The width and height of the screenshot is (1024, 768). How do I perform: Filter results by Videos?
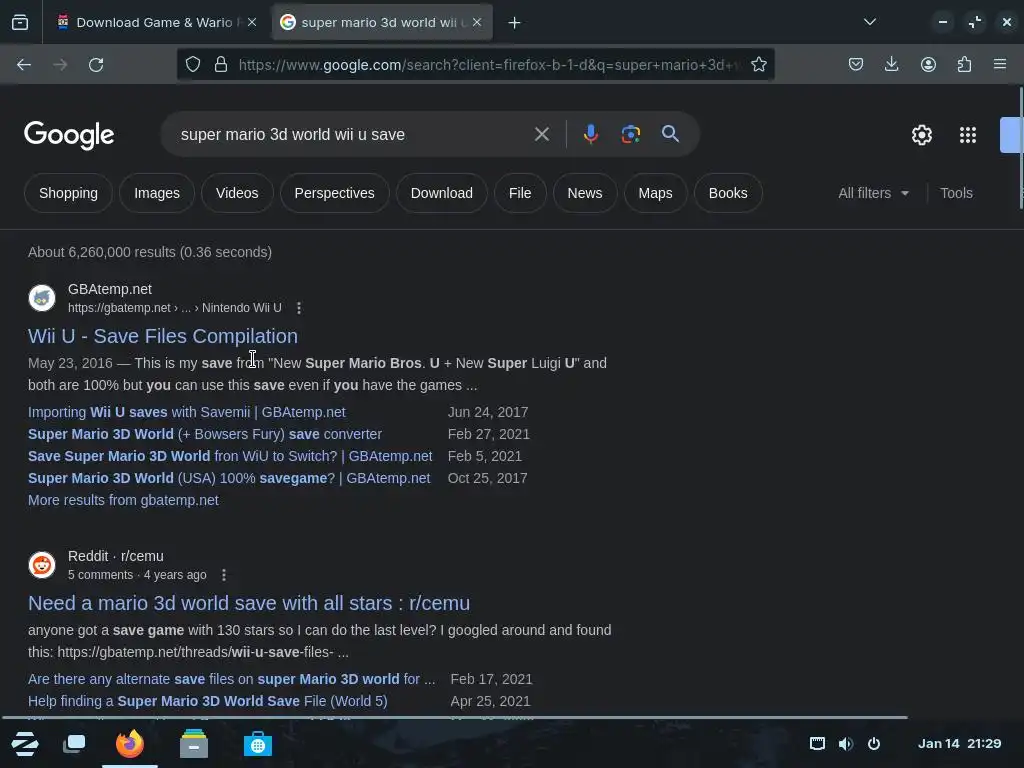237,193
